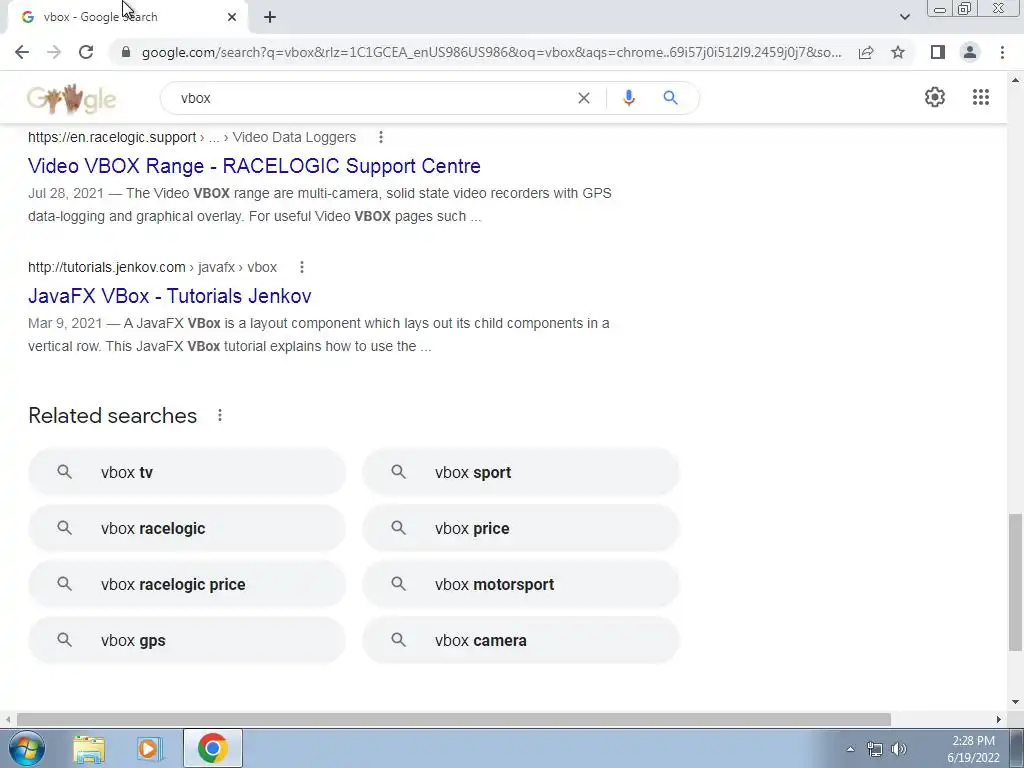
Task: Open options for the tutorials.jenkov.com result
Action: pyautogui.click(x=302, y=267)
